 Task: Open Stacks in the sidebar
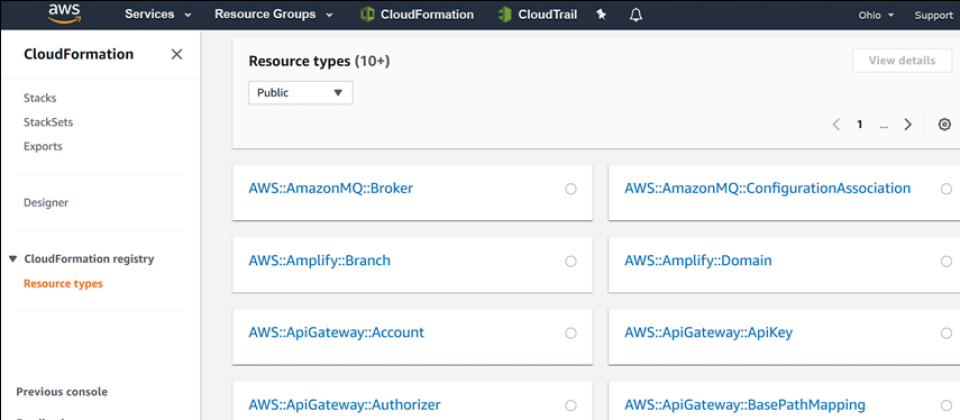(40, 98)
